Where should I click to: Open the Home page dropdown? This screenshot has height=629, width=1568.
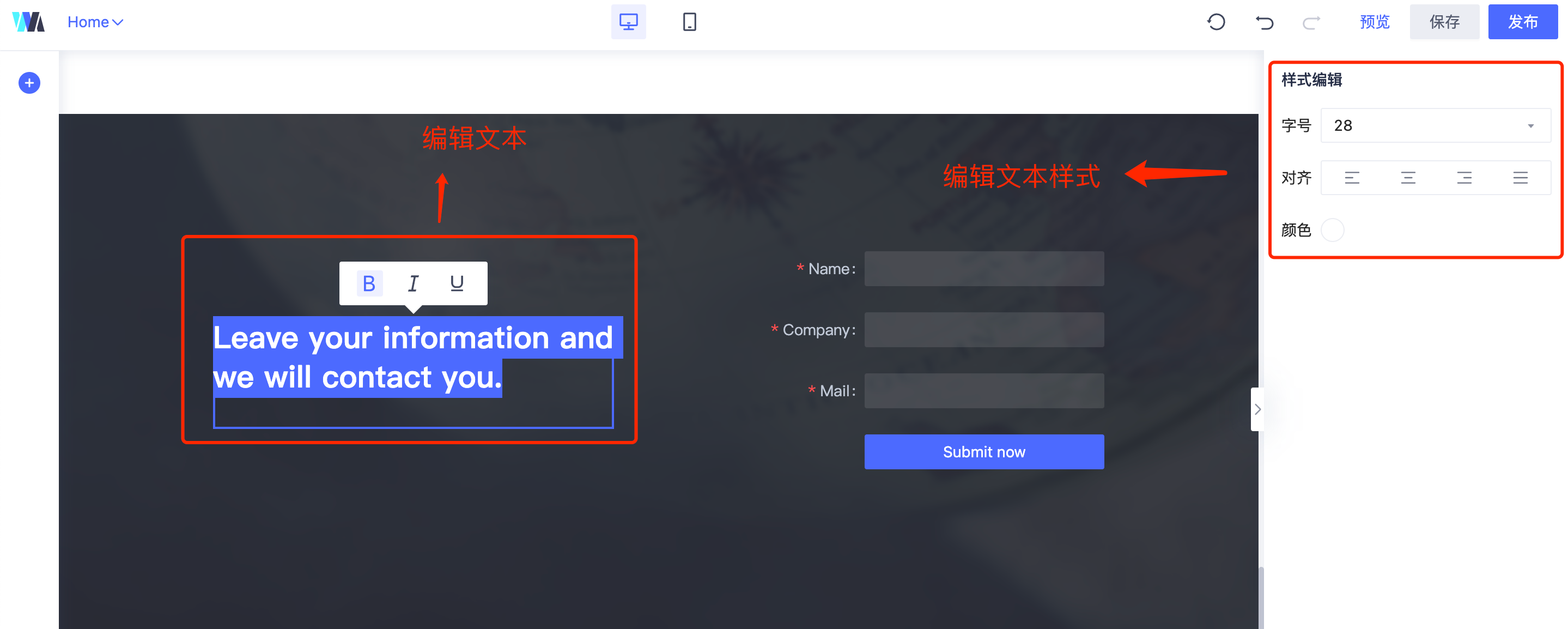click(95, 22)
